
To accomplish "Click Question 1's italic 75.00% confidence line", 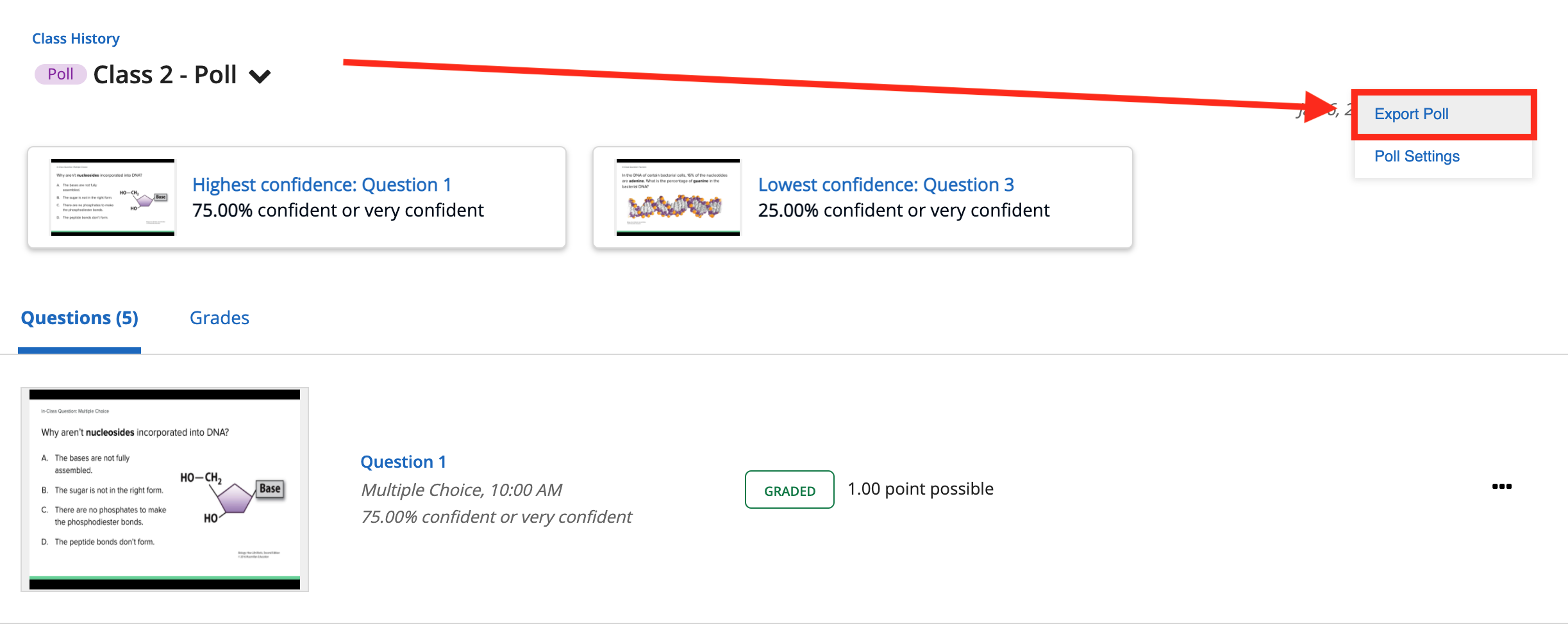I will 496,517.
